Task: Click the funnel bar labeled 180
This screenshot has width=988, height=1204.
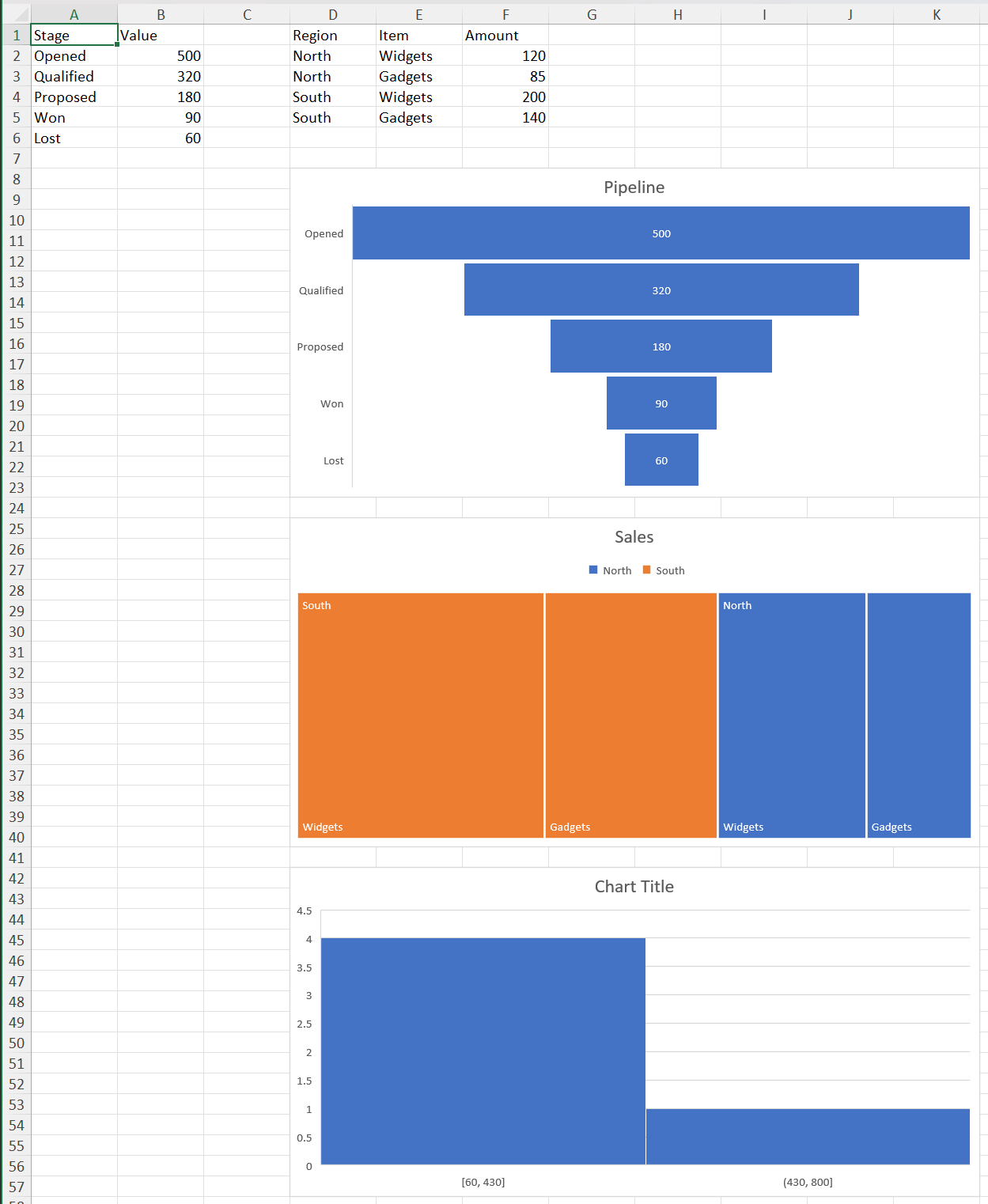Action: point(661,346)
